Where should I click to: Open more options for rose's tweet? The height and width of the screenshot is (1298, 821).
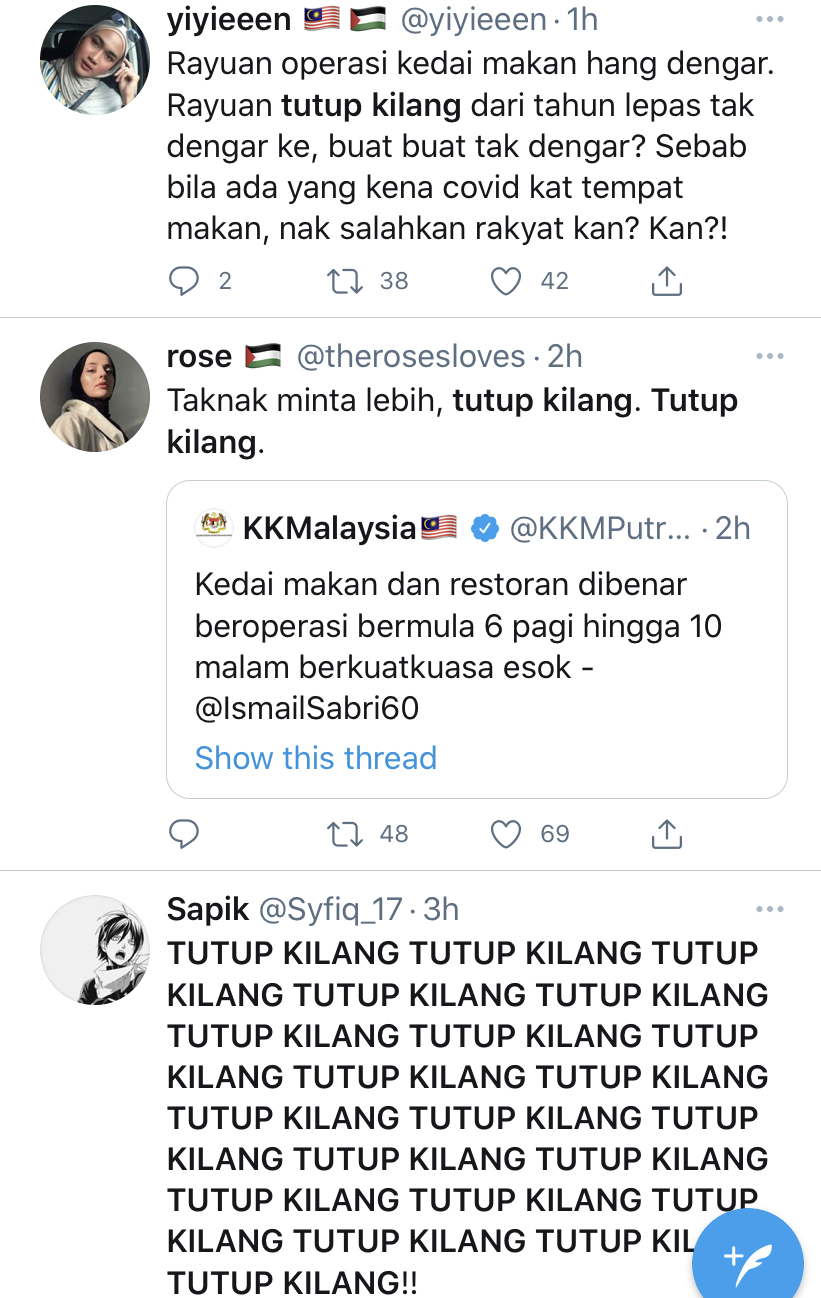tap(770, 356)
